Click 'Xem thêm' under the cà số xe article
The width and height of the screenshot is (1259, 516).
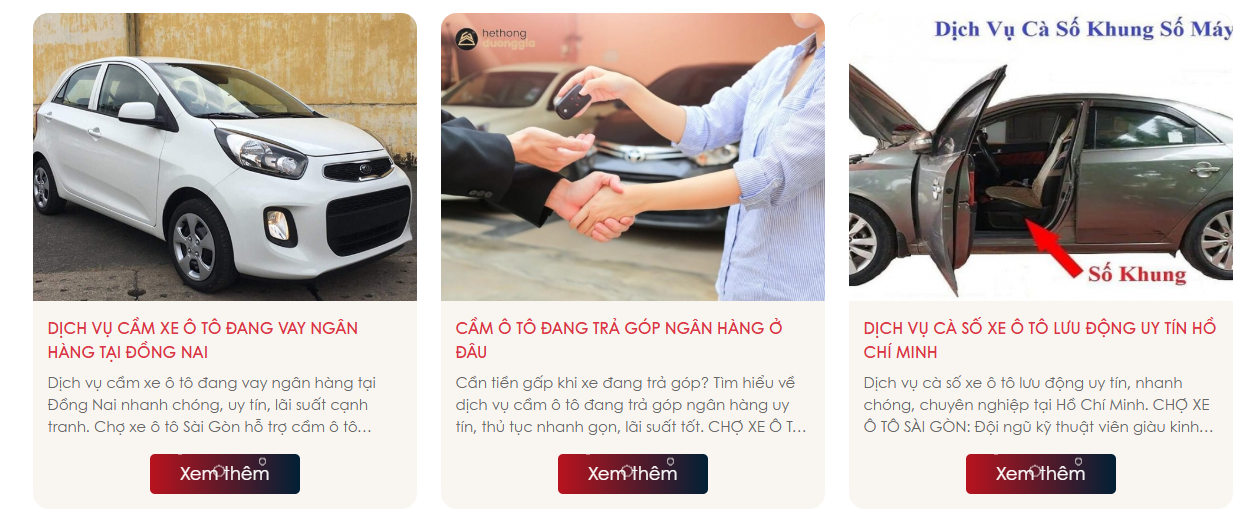coord(1041,474)
